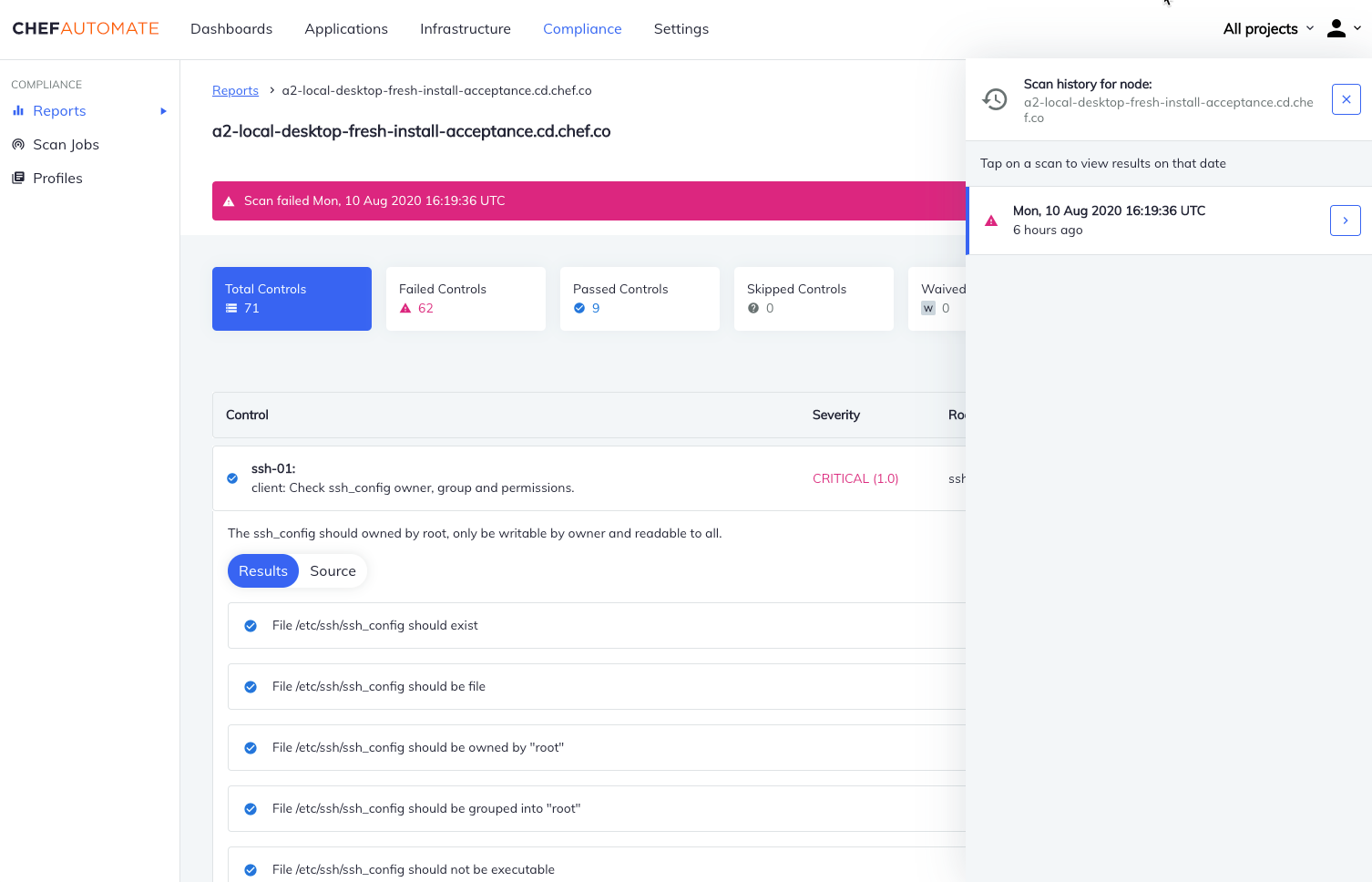
Task: Filter by Skipped Controls card
Action: point(814,299)
